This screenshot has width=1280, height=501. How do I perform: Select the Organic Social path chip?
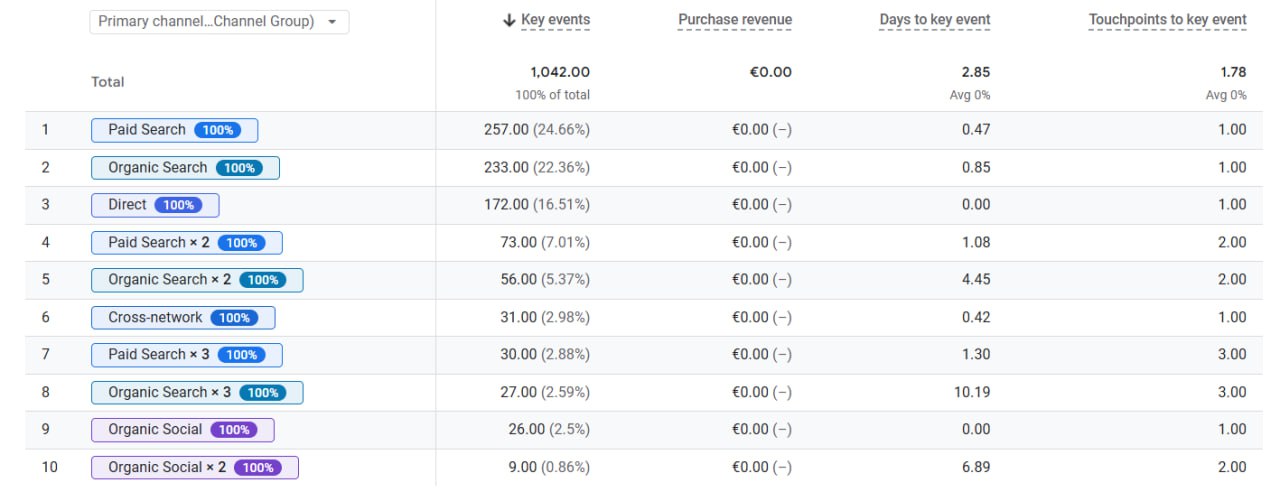tap(155, 430)
